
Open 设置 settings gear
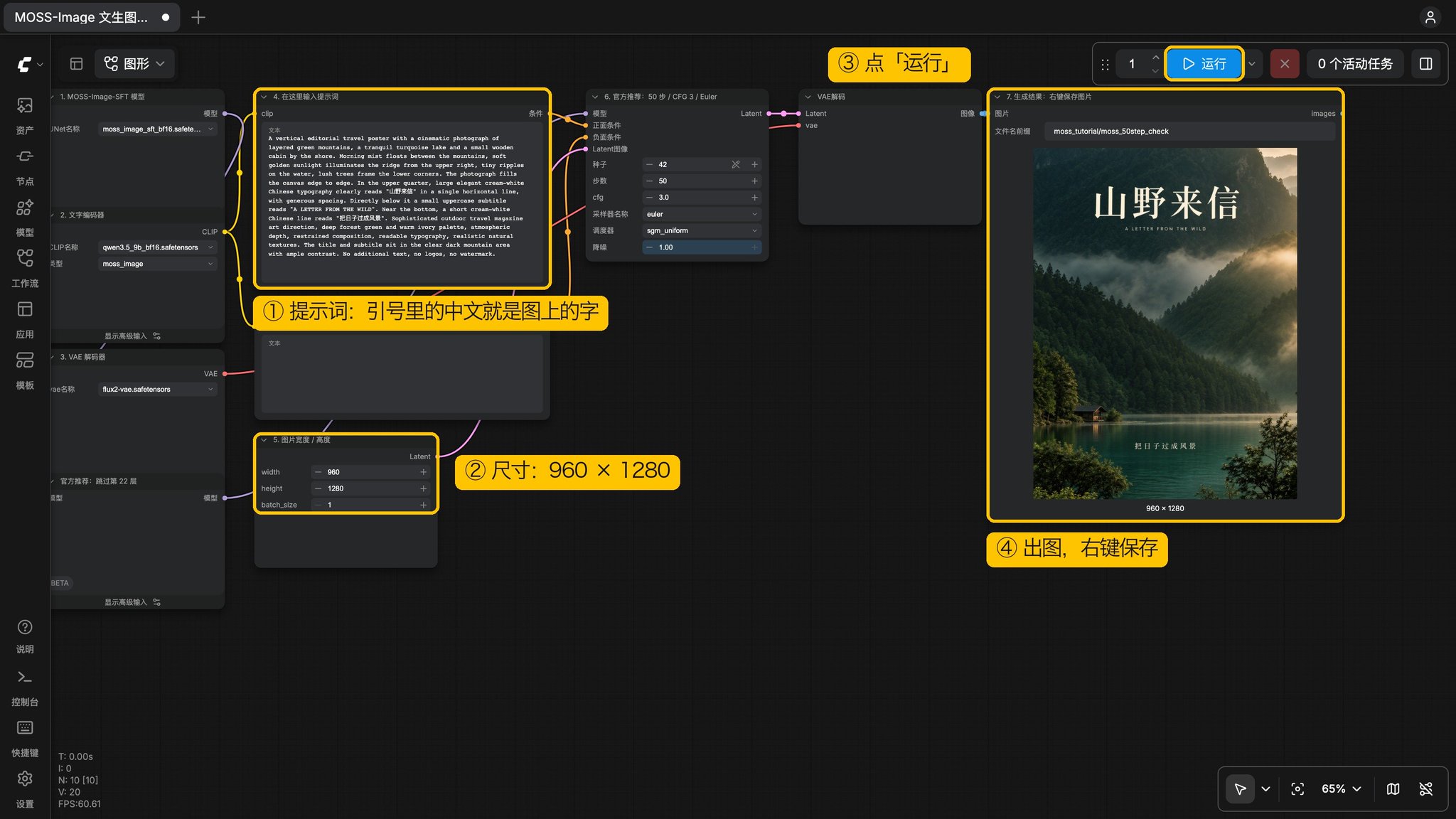click(x=25, y=789)
